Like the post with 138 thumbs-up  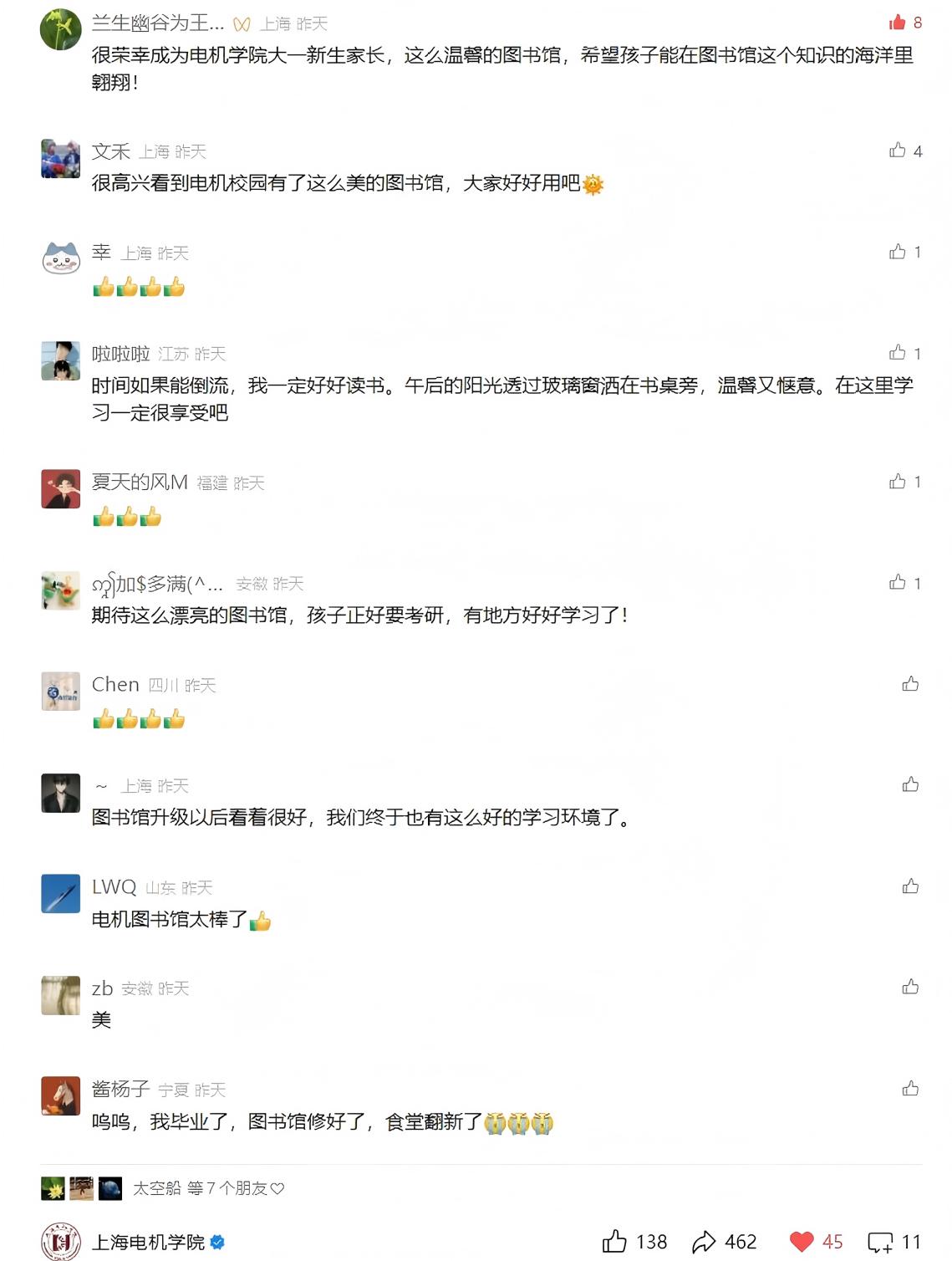click(x=615, y=1241)
